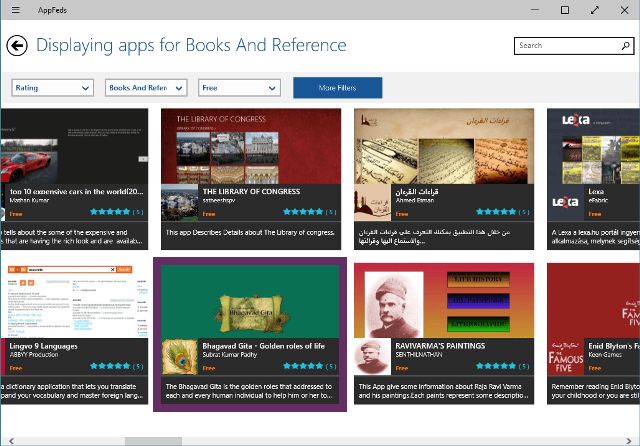Click Bhagavad Gita - Golden roles title
640x446 pixels.
[x=264, y=346]
